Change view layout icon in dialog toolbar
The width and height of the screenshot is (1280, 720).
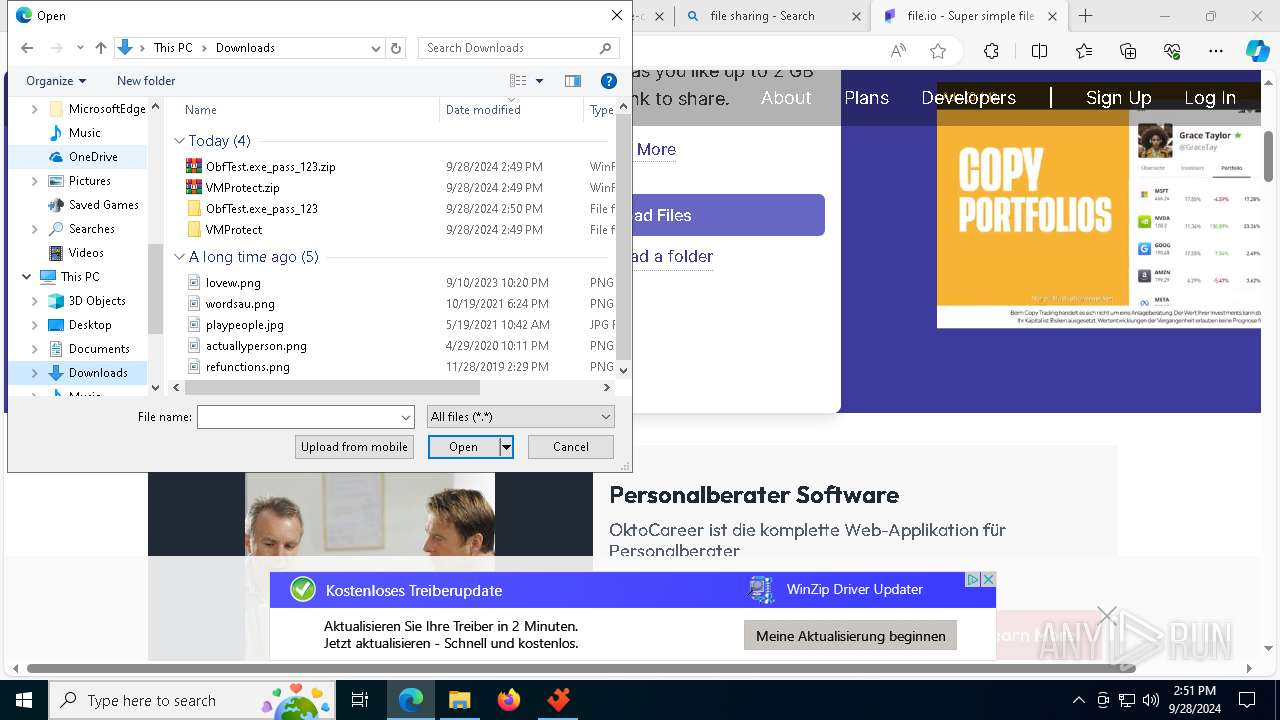click(x=518, y=81)
